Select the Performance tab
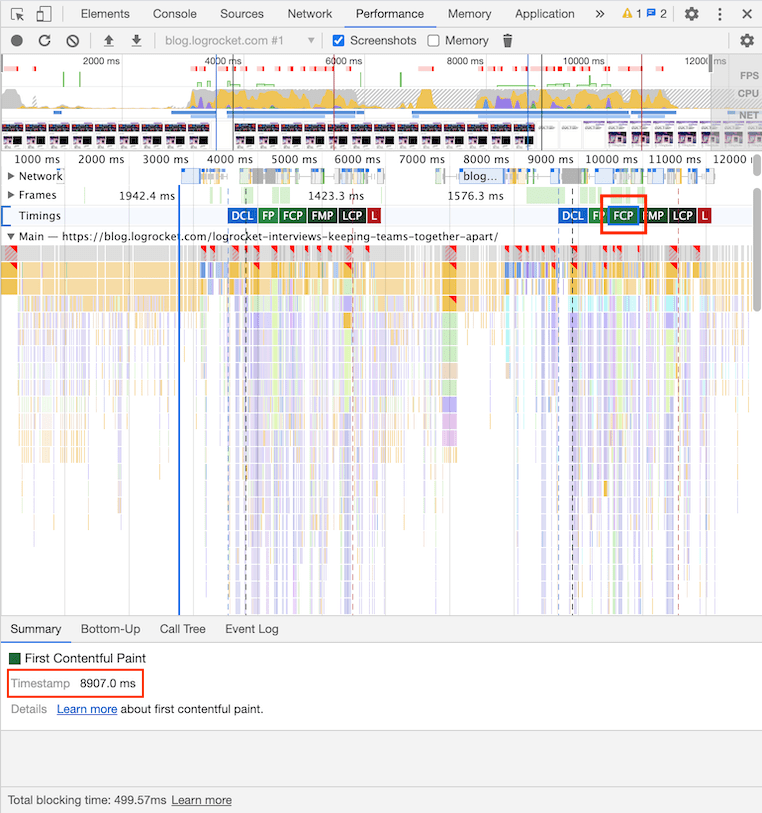The height and width of the screenshot is (813, 762). tap(390, 14)
